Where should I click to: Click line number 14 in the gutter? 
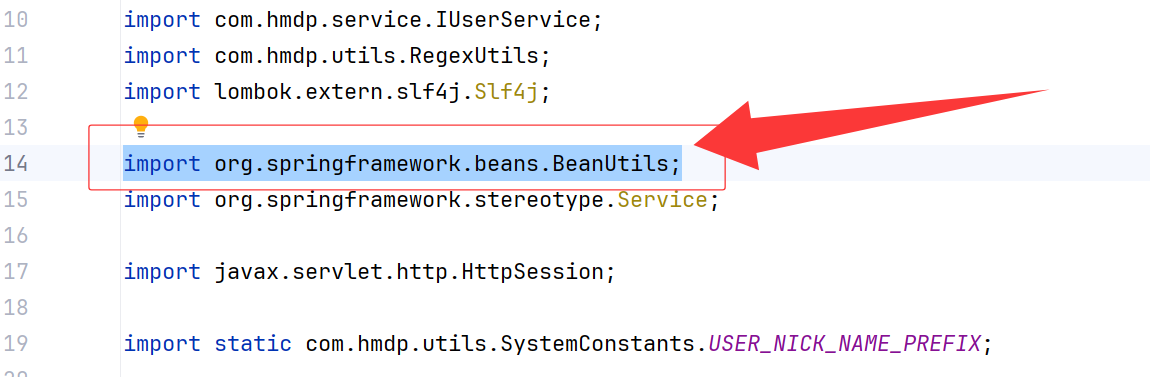pyautogui.click(x=15, y=164)
